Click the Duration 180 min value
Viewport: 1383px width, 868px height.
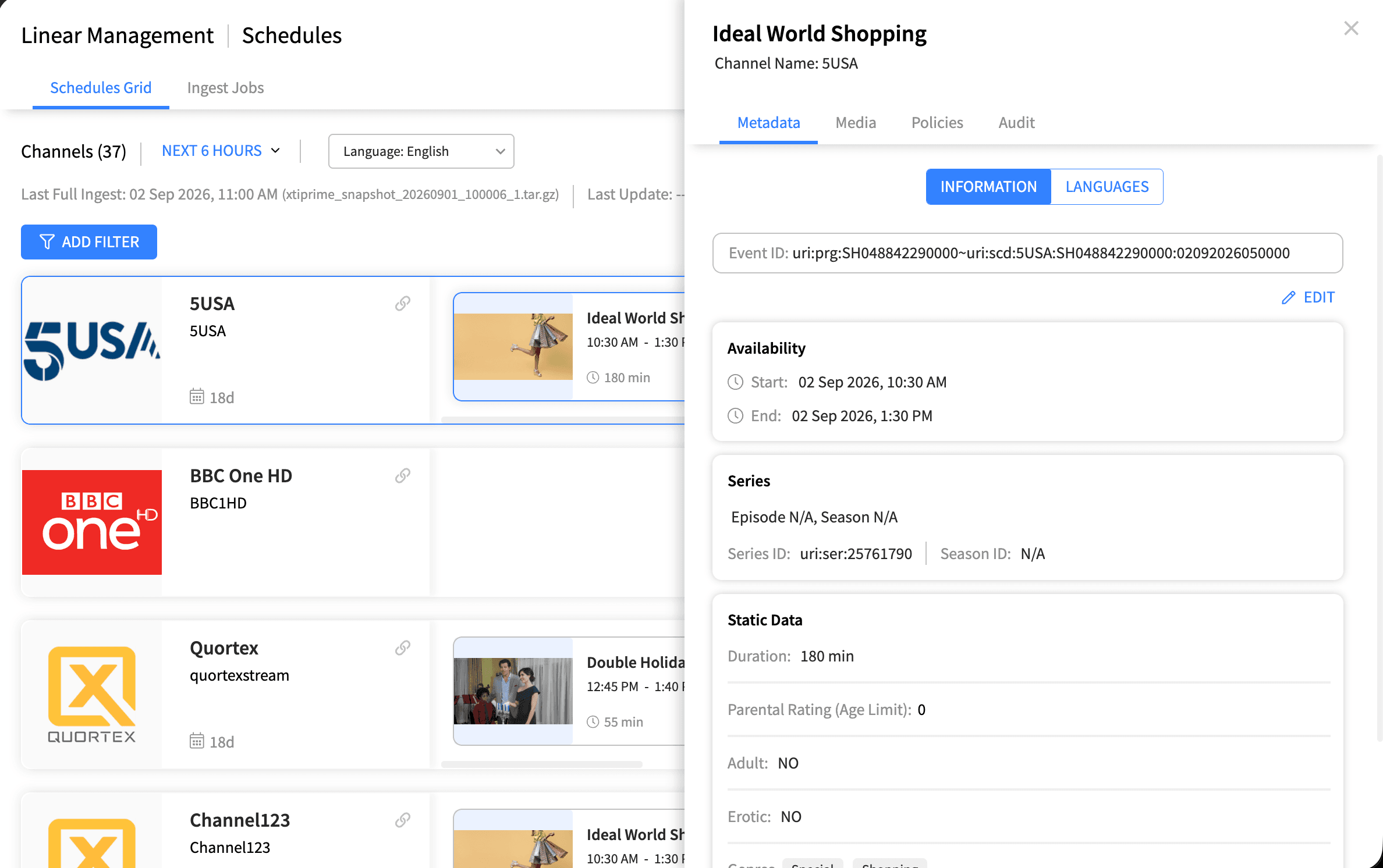coord(827,656)
